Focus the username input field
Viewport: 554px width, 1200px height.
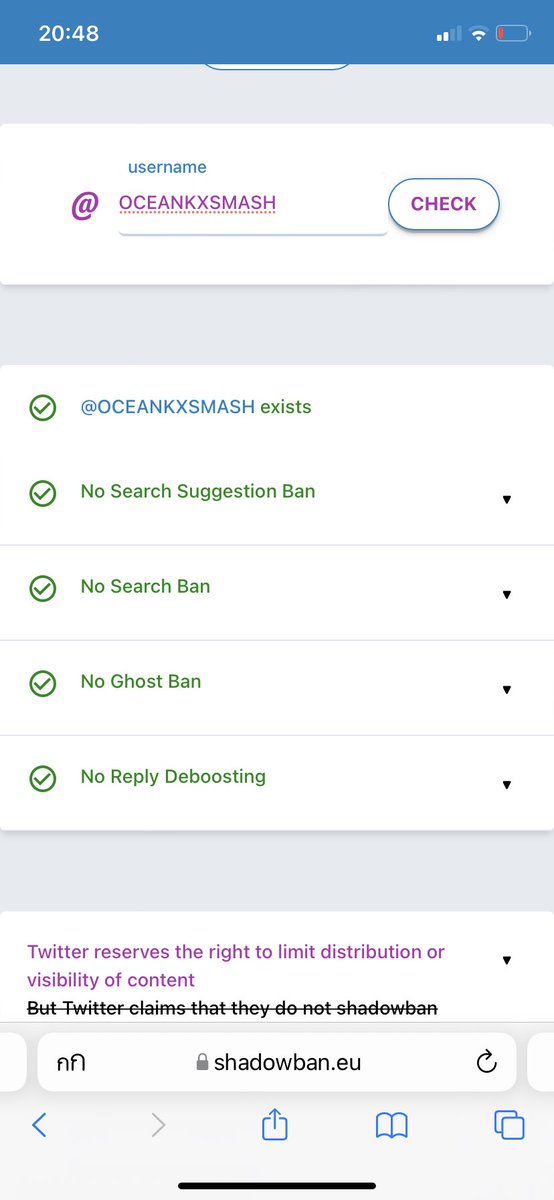(252, 204)
